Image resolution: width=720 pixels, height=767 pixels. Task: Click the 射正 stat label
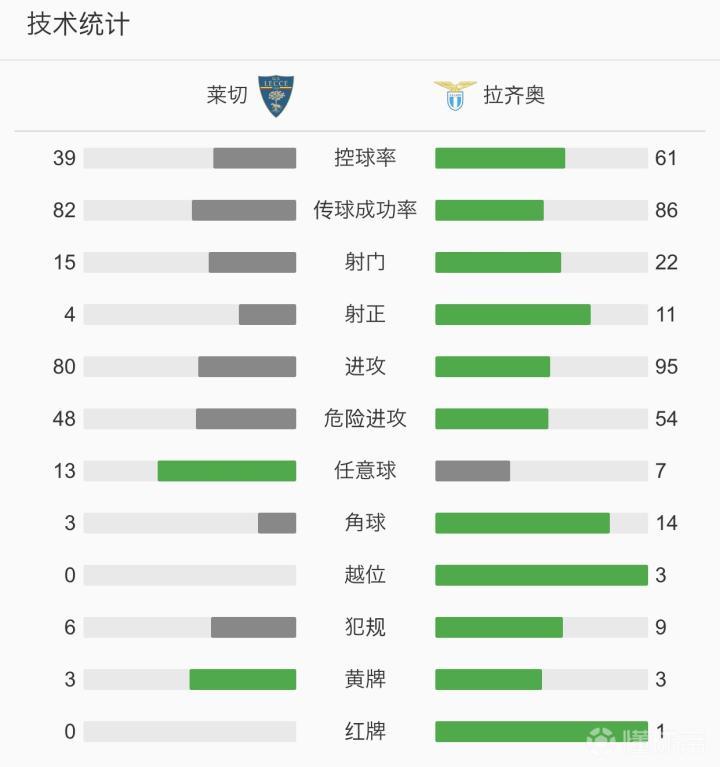click(365, 314)
